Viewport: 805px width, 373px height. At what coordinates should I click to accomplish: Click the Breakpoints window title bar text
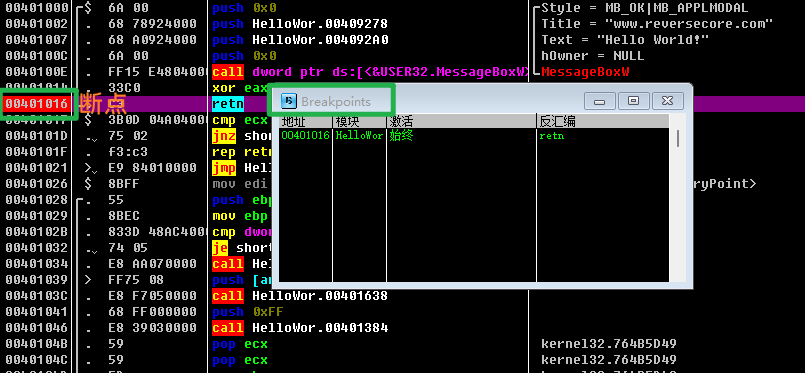(336, 102)
